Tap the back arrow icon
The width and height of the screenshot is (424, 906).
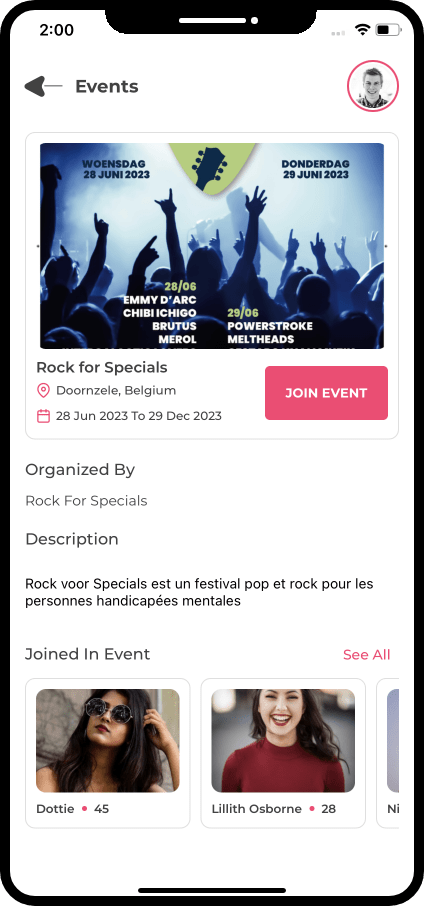(x=43, y=86)
